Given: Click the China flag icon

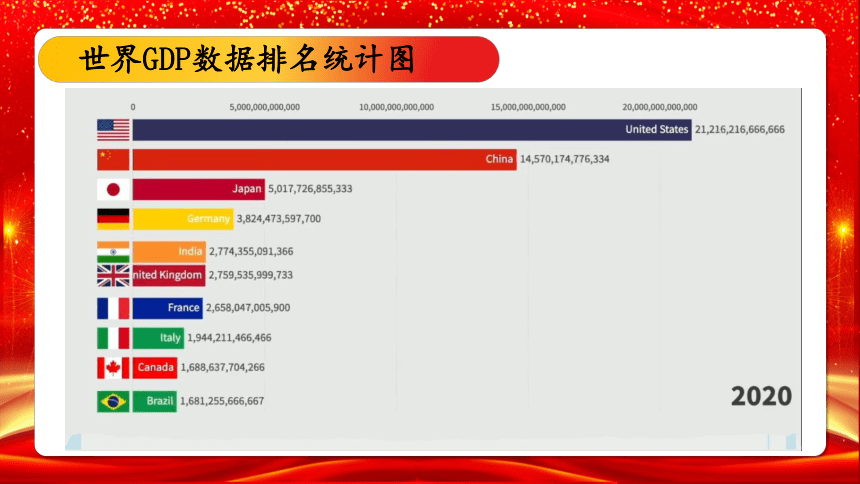Looking at the screenshot, I should coord(114,160).
